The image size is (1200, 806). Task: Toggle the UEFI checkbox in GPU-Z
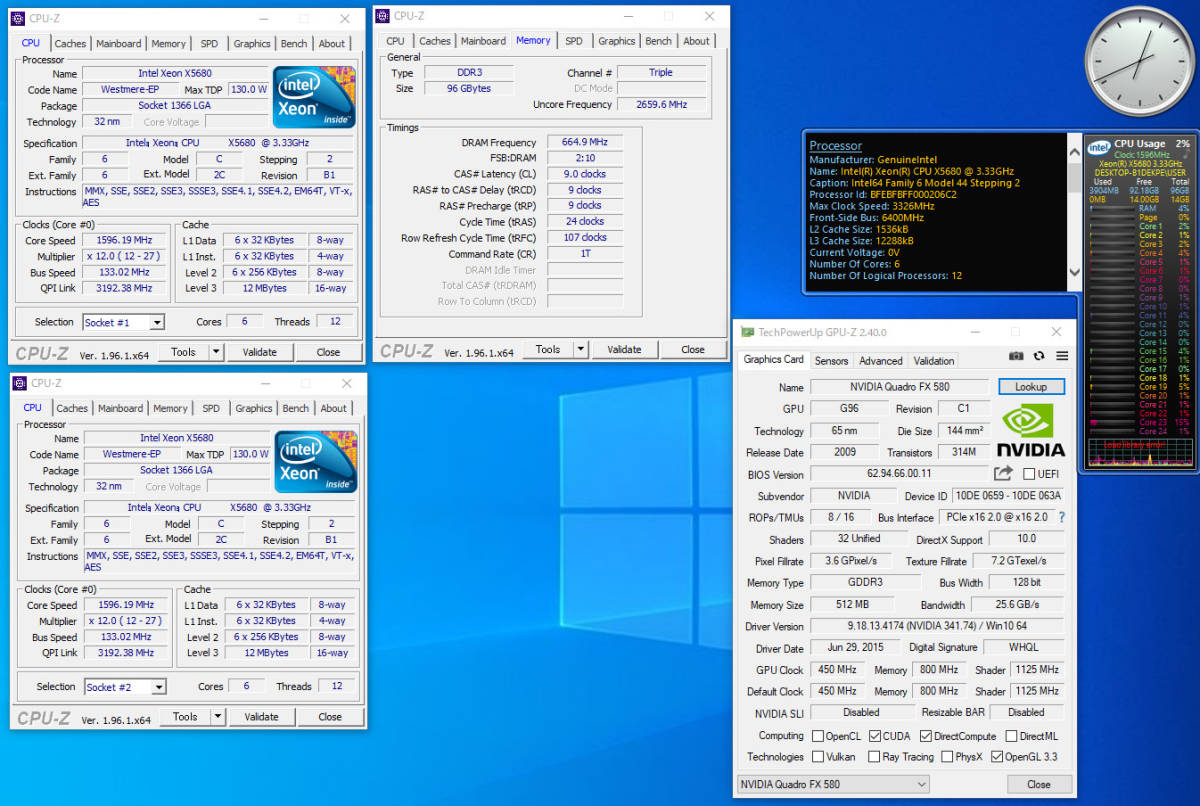click(1029, 474)
